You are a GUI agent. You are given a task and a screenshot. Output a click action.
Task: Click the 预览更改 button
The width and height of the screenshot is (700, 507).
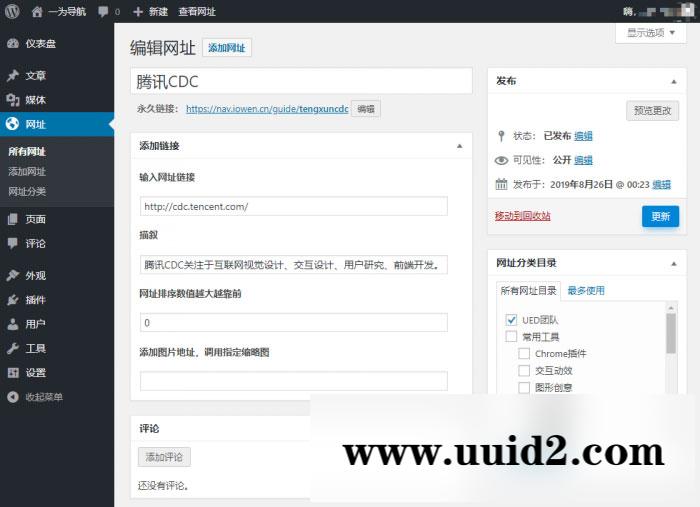point(653,111)
